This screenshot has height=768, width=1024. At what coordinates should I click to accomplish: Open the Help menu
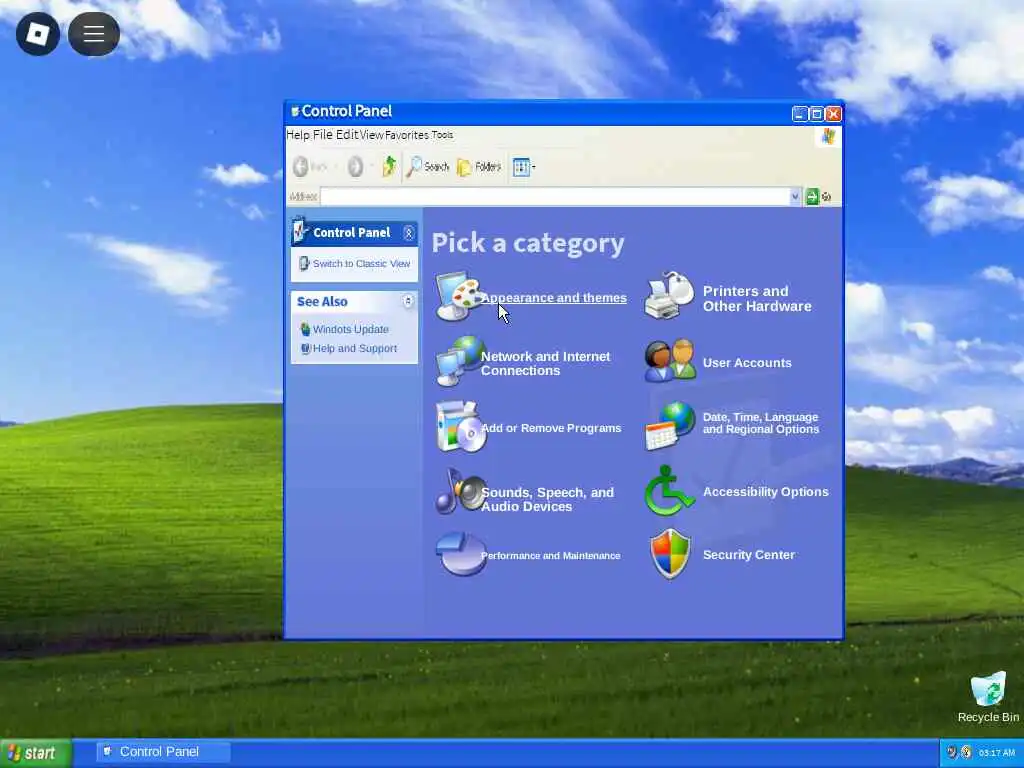(x=298, y=135)
